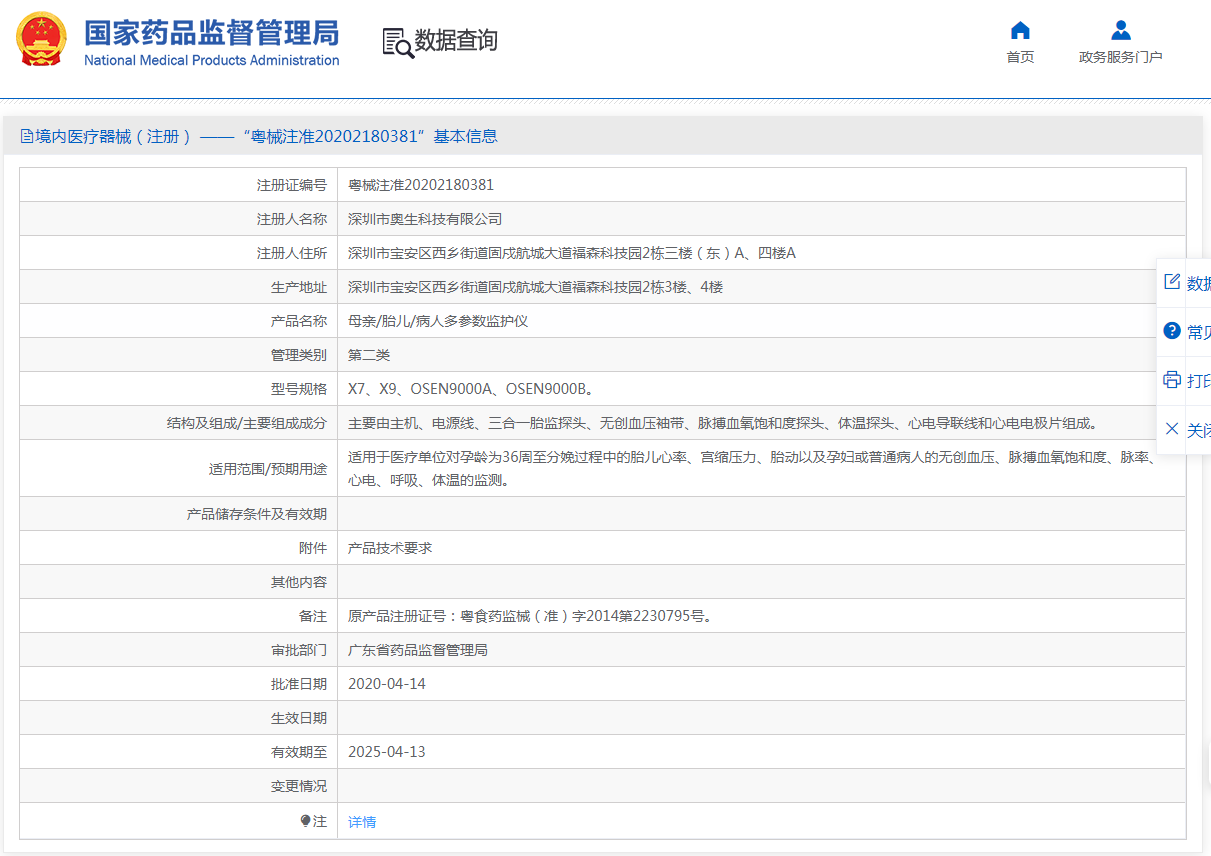Screen dimensions: 1211x856
Task: Open the 详情 details link
Action: pyautogui.click(x=362, y=822)
